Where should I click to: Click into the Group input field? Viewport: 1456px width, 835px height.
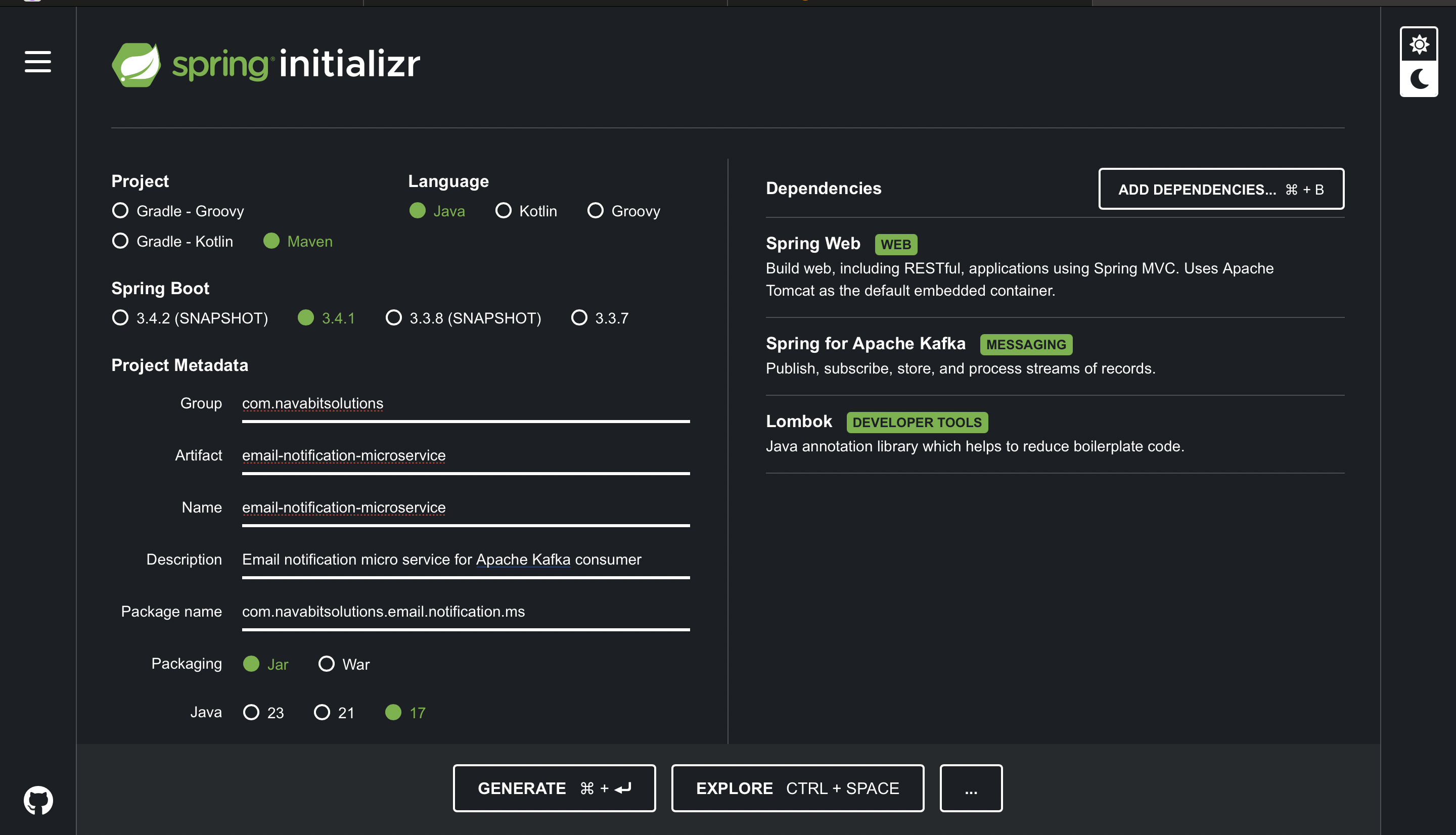tap(465, 404)
